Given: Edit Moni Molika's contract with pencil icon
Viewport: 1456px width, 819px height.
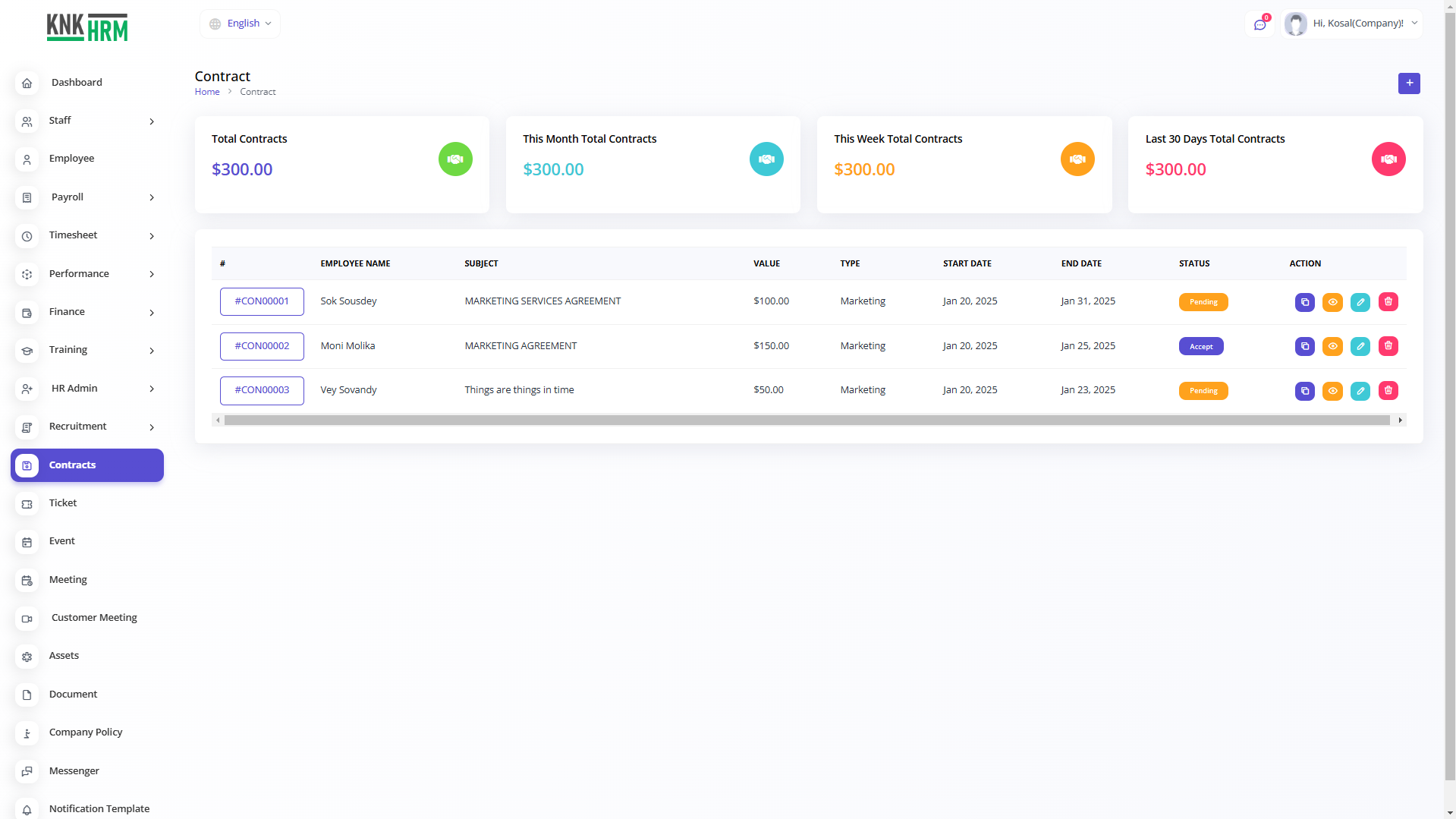Looking at the screenshot, I should (x=1360, y=346).
